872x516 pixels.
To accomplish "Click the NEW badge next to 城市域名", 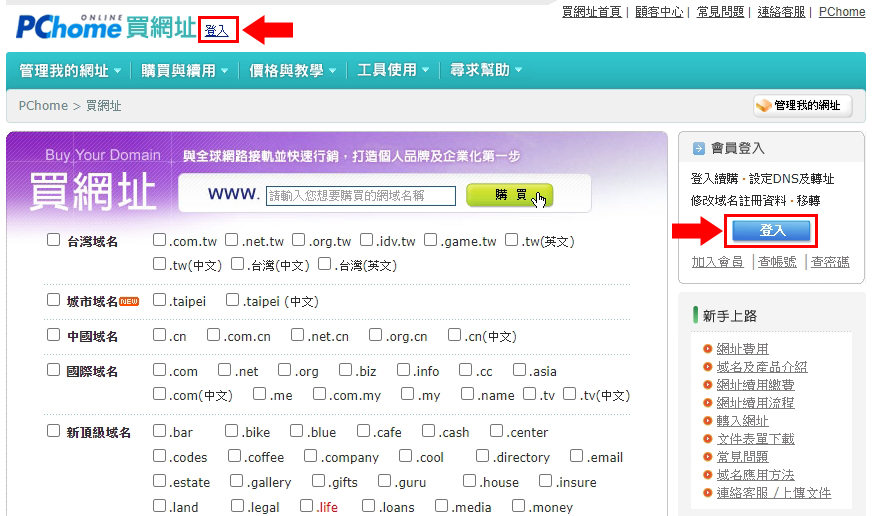I will tap(129, 301).
